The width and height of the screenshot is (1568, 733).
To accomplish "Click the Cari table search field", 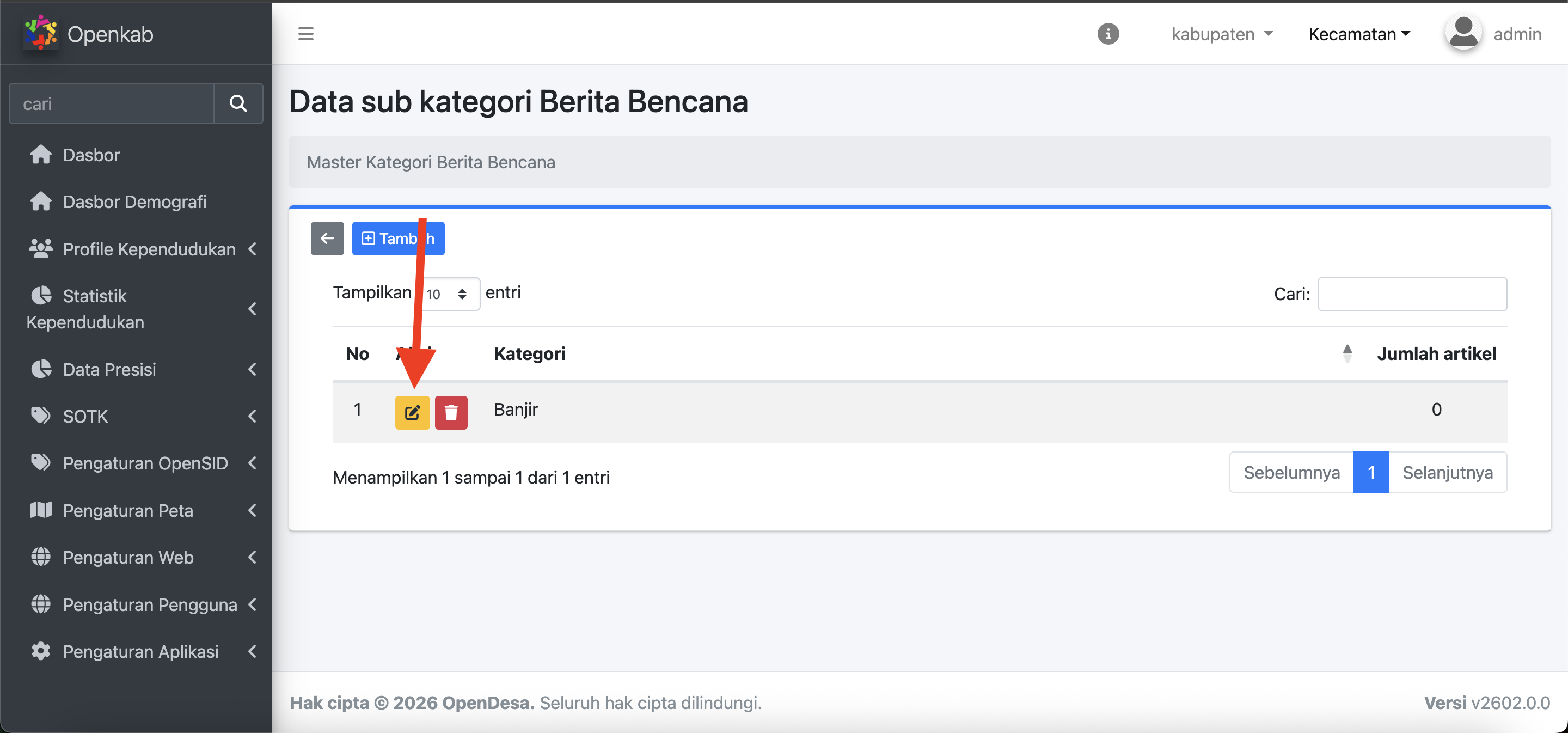I will click(x=1412, y=294).
